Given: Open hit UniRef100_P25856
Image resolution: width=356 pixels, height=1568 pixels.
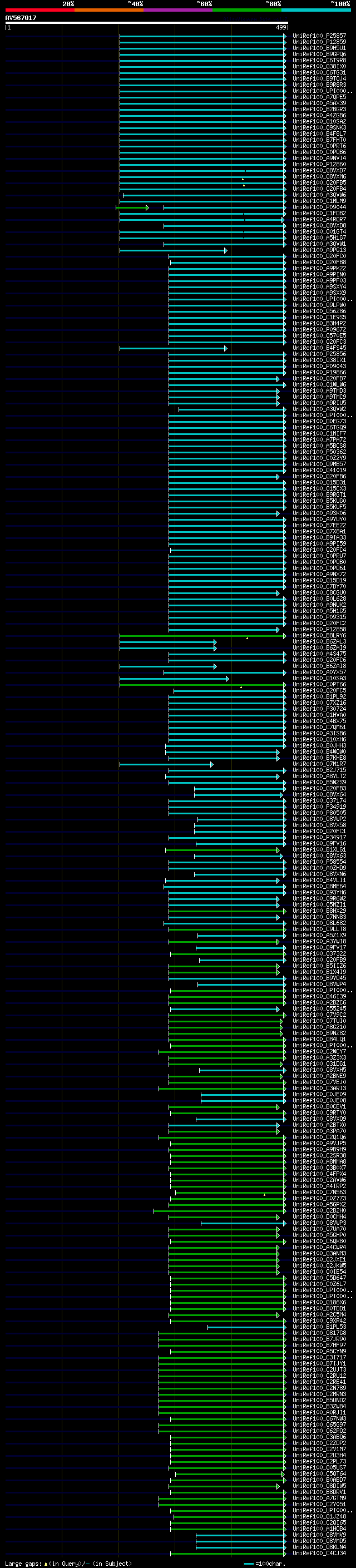Looking at the screenshot, I should (x=319, y=354).
